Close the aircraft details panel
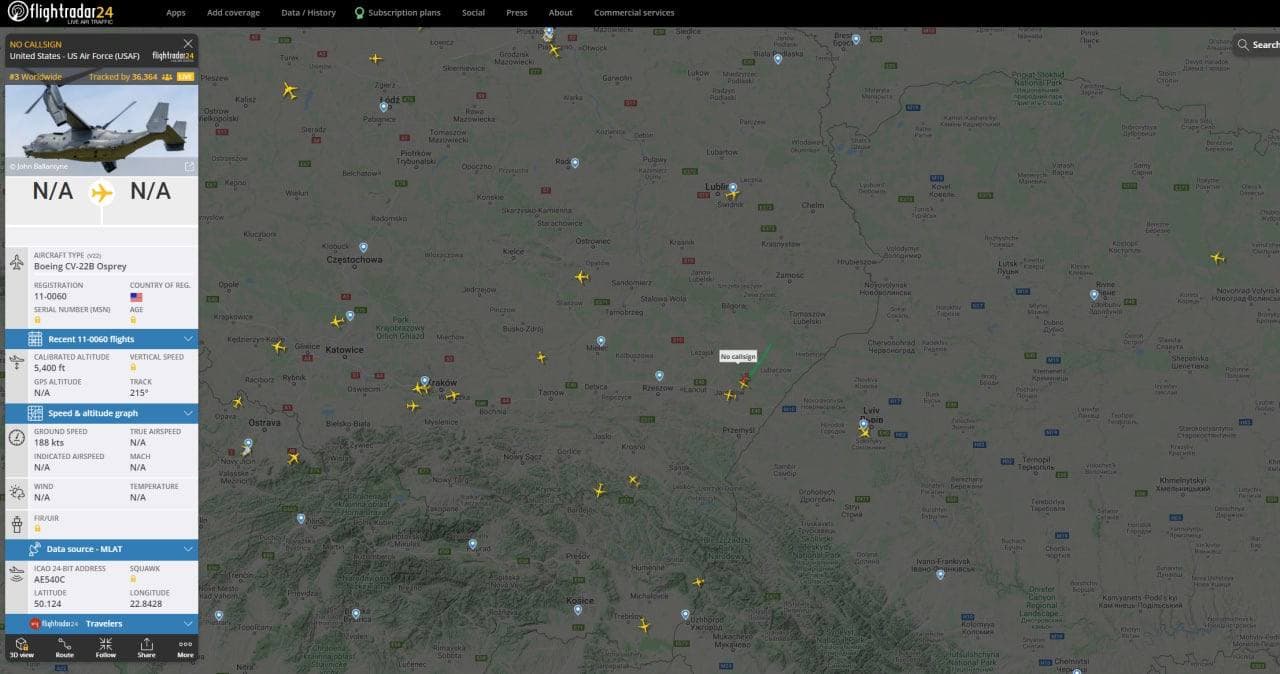1280x674 pixels. coord(188,44)
